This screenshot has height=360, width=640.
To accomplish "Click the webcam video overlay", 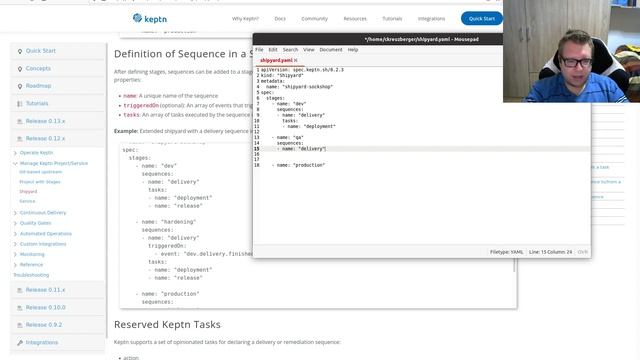I will (x=571, y=51).
